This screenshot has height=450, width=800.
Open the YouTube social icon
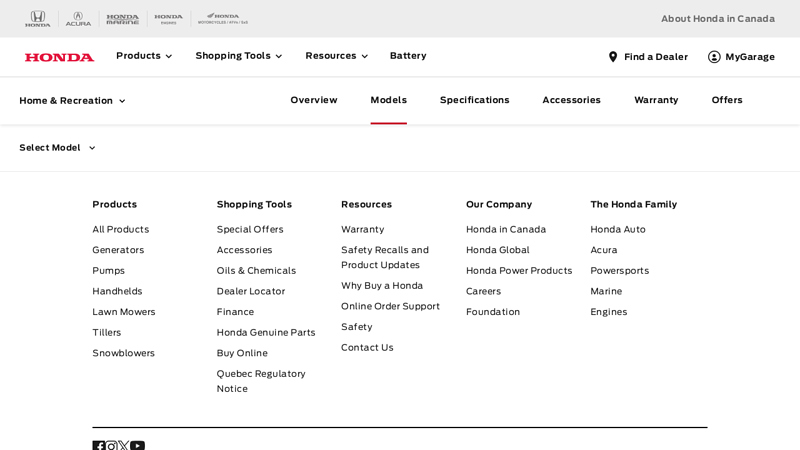[137, 446]
